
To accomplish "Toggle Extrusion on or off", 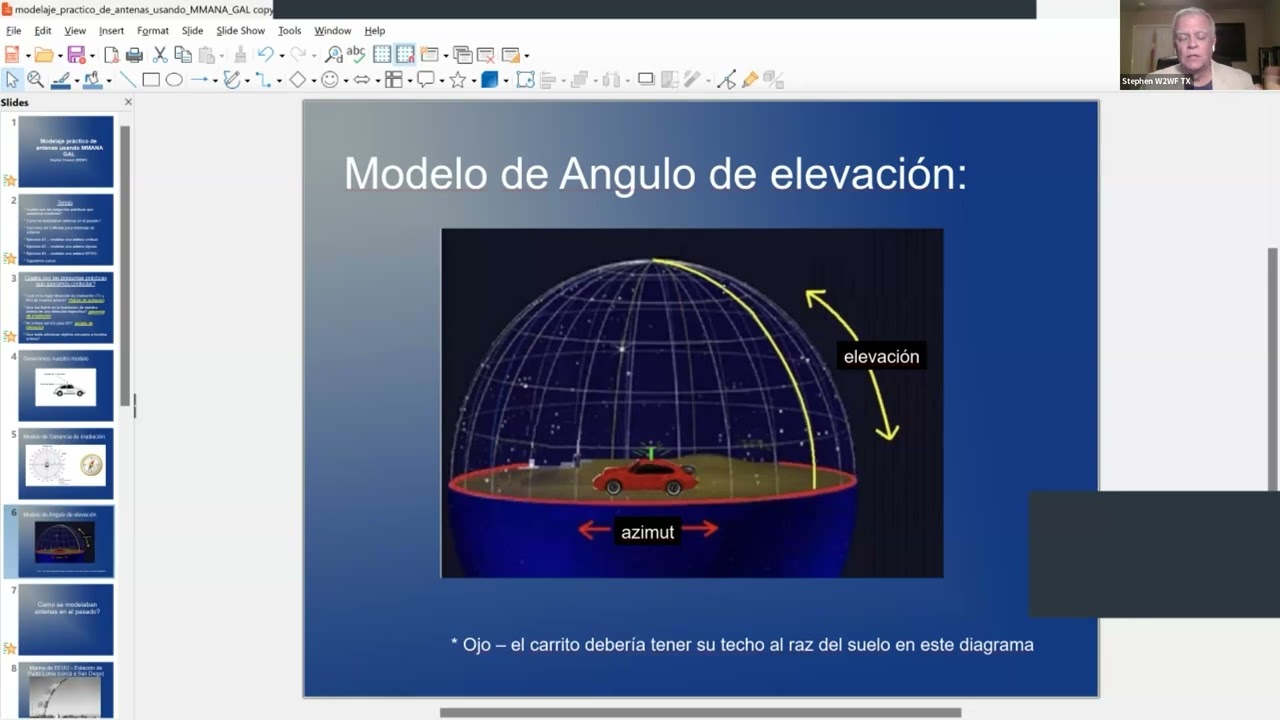I will (774, 80).
